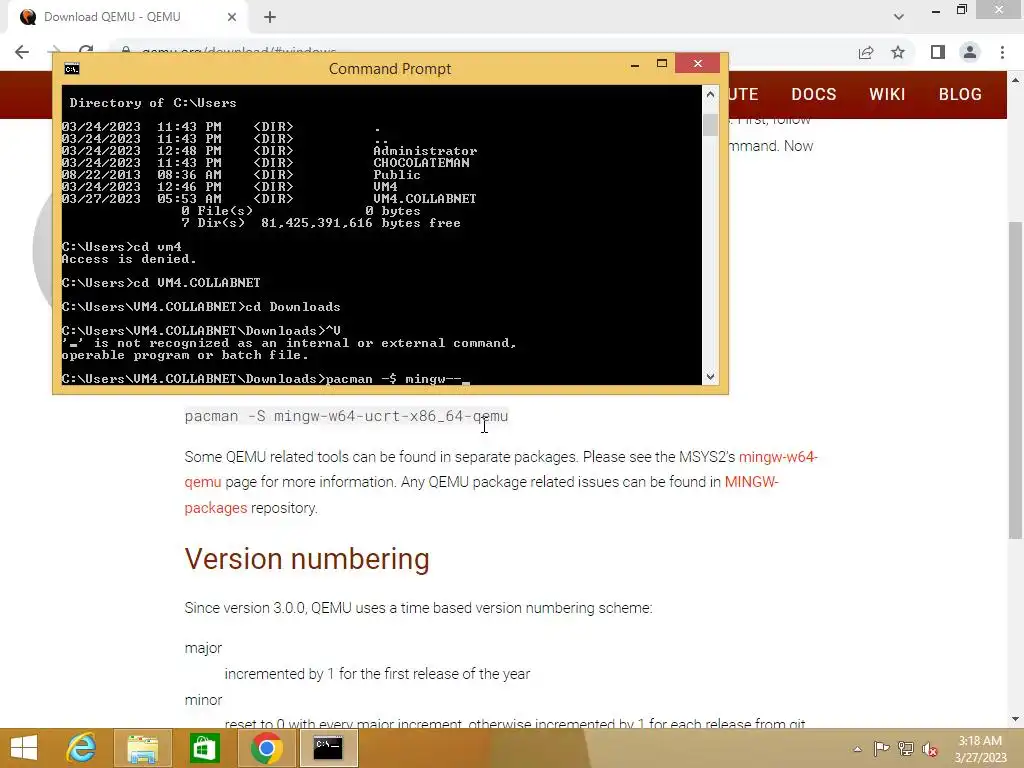1024x768 pixels.
Task: Click the Command Prompt scrollbar thumb
Action: coord(710,124)
